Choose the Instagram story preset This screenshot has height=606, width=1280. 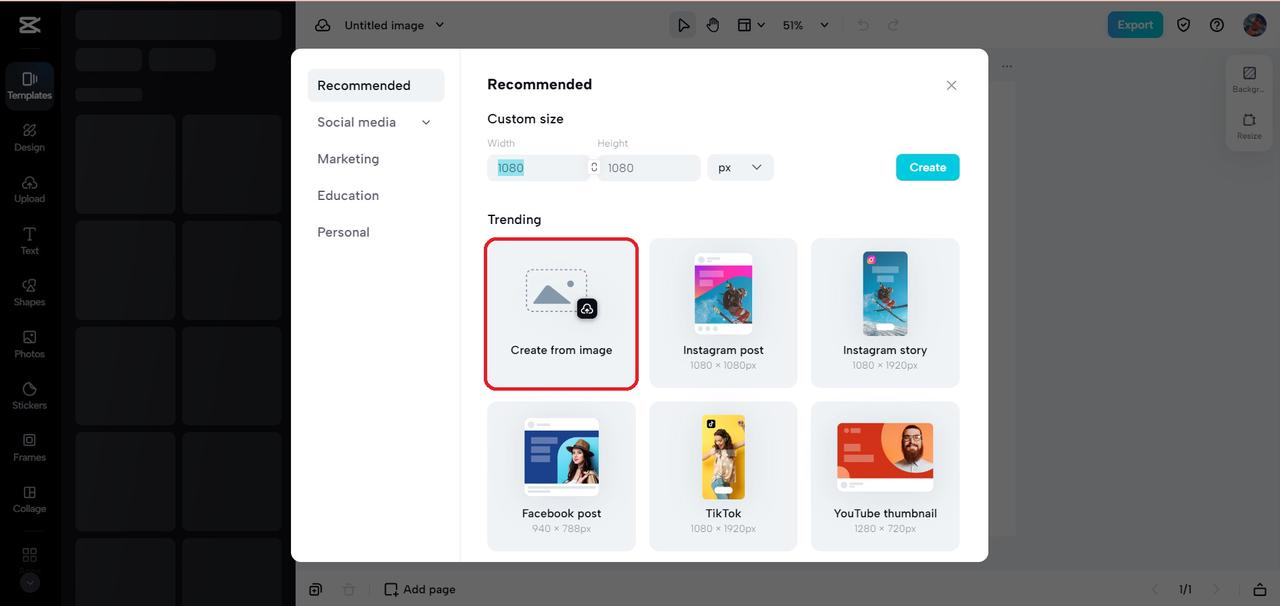[885, 313]
